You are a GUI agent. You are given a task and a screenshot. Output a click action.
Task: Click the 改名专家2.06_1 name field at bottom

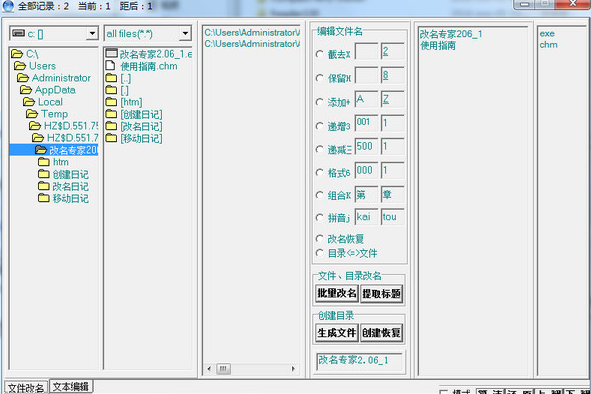click(359, 361)
